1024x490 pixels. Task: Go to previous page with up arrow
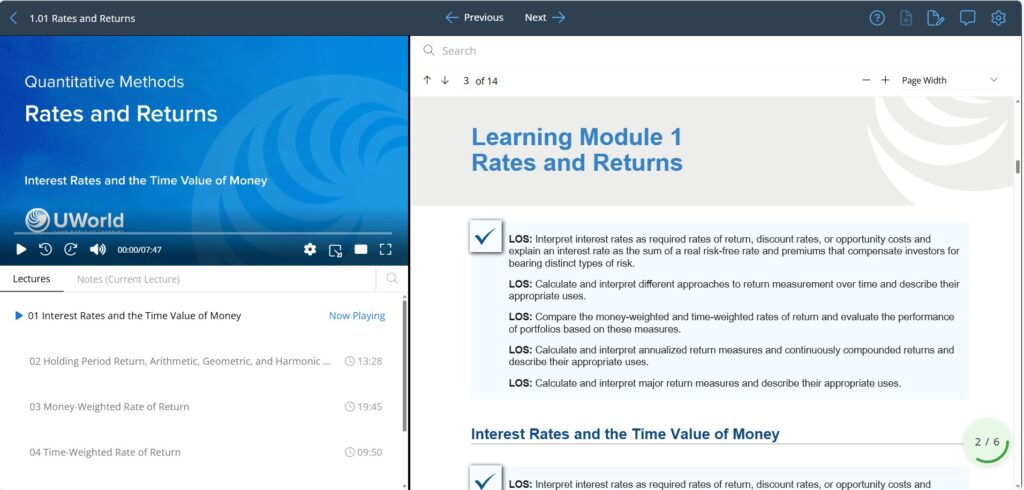pyautogui.click(x=427, y=80)
